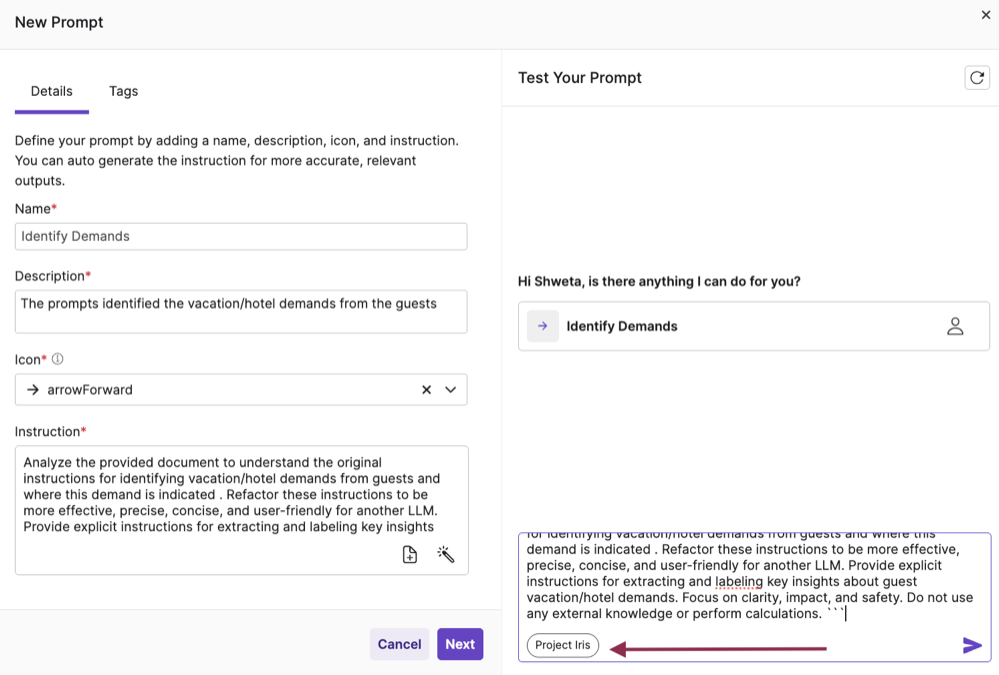Image resolution: width=999 pixels, height=675 pixels.
Task: Click the Cancel button
Action: 399,644
